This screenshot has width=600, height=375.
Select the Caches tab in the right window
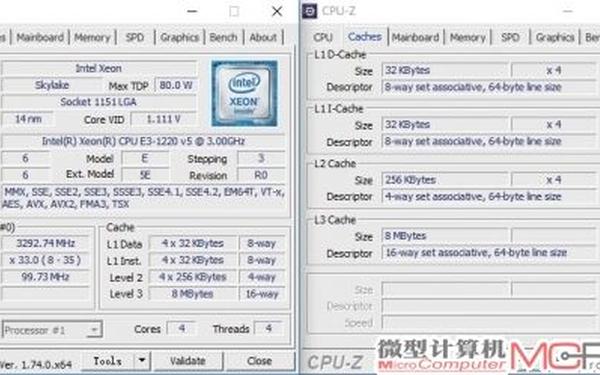[x=365, y=36]
